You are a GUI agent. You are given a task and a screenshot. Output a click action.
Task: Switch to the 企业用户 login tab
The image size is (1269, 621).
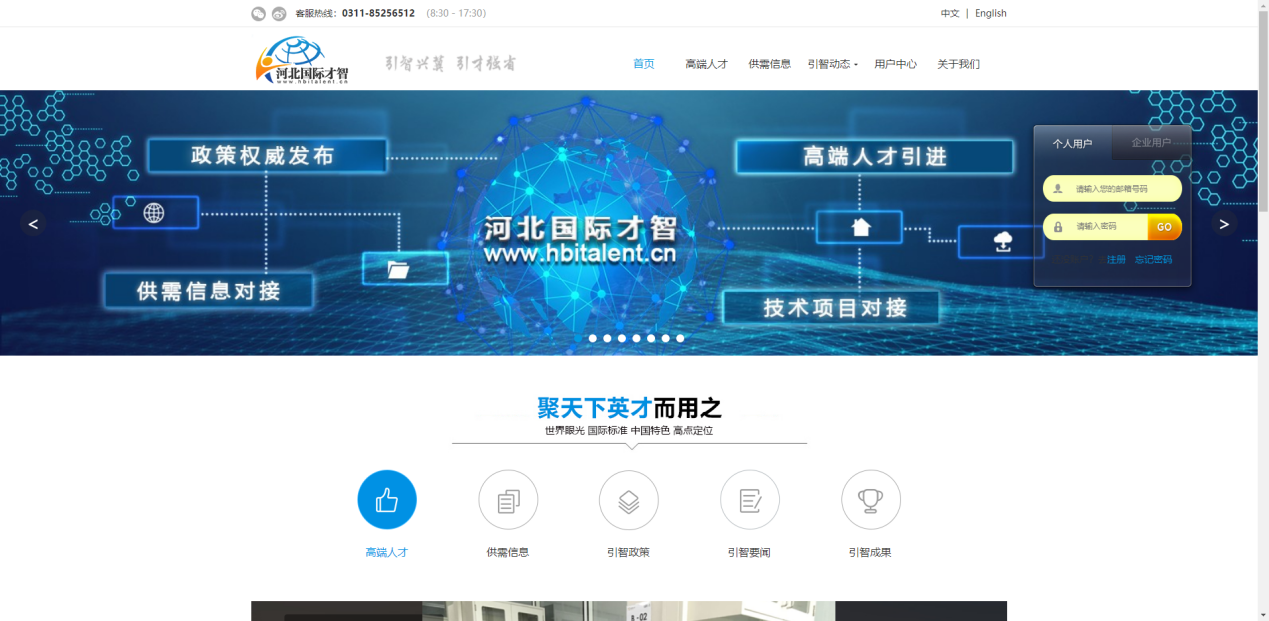1151,143
